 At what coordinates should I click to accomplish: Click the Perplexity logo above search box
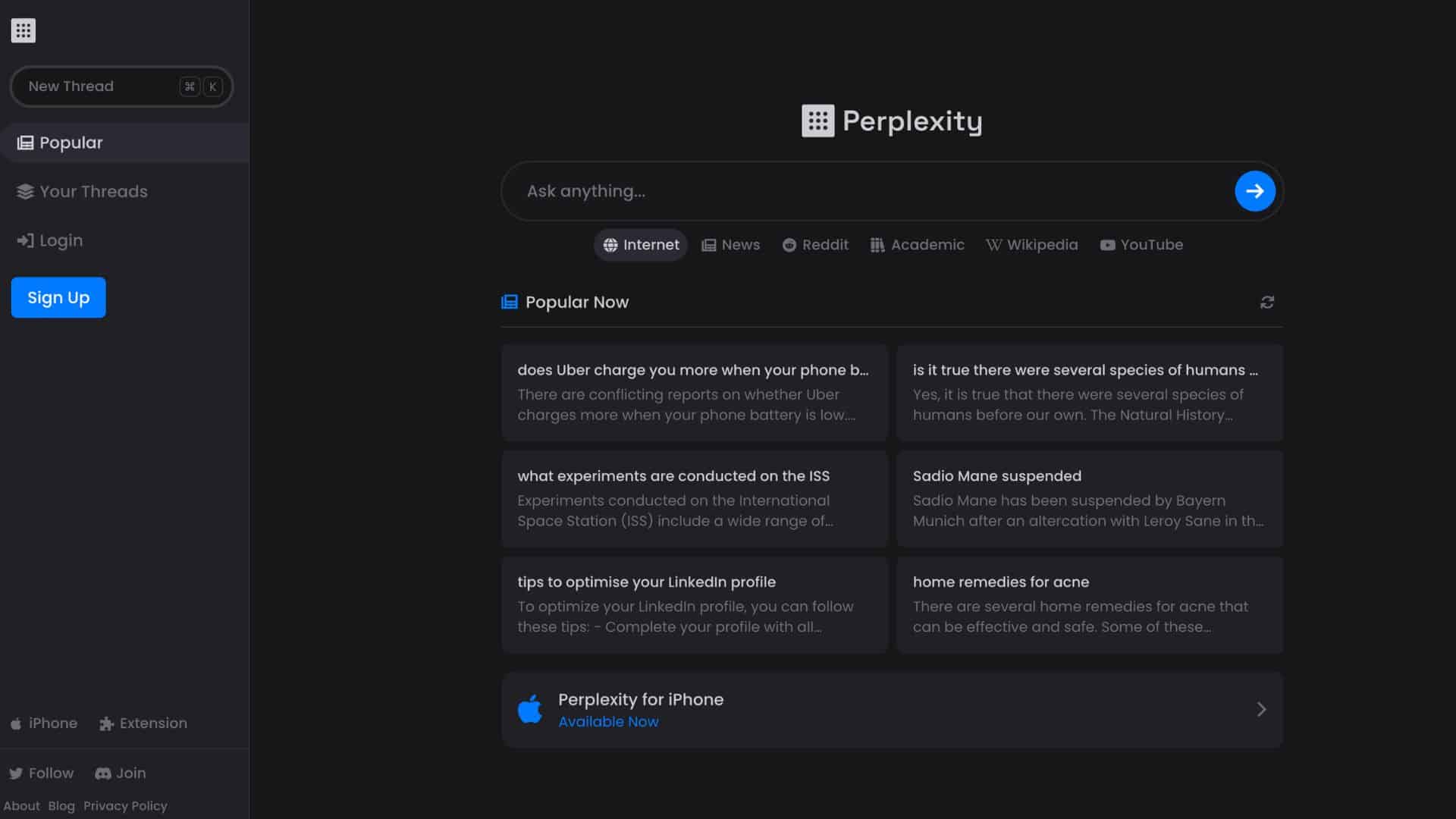coord(892,121)
